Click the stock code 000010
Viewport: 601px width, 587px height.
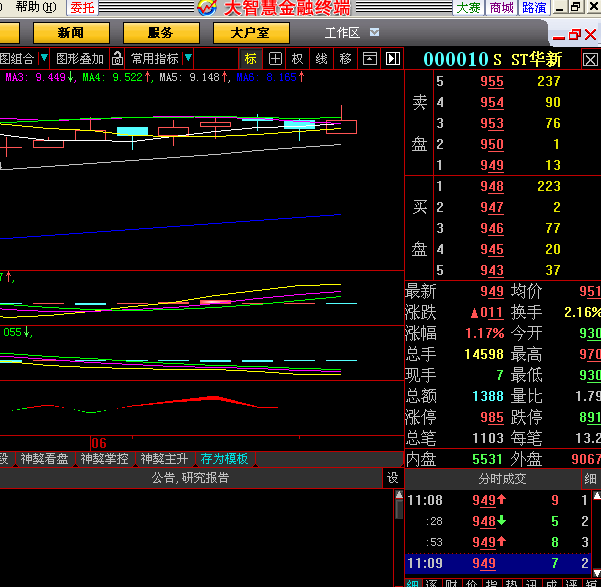pos(456,59)
